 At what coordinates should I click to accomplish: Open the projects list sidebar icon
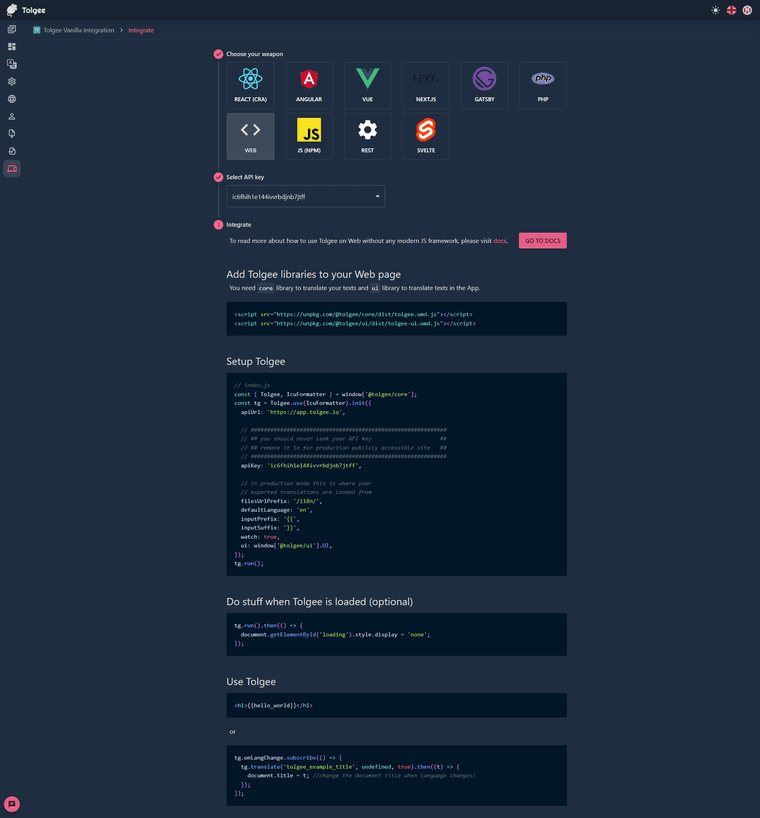[x=12, y=29]
